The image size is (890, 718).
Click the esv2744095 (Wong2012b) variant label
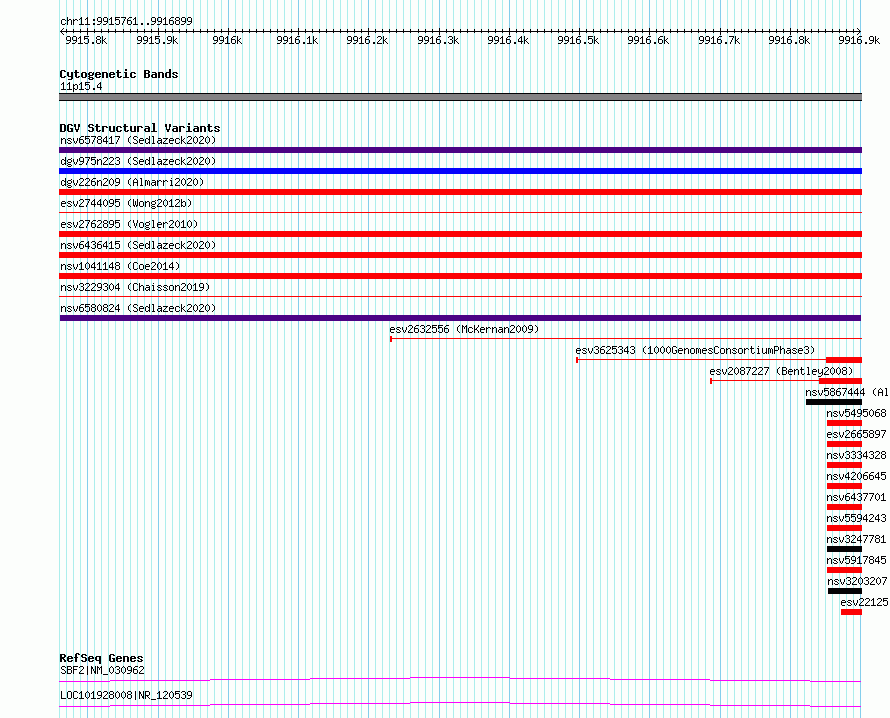126,203
